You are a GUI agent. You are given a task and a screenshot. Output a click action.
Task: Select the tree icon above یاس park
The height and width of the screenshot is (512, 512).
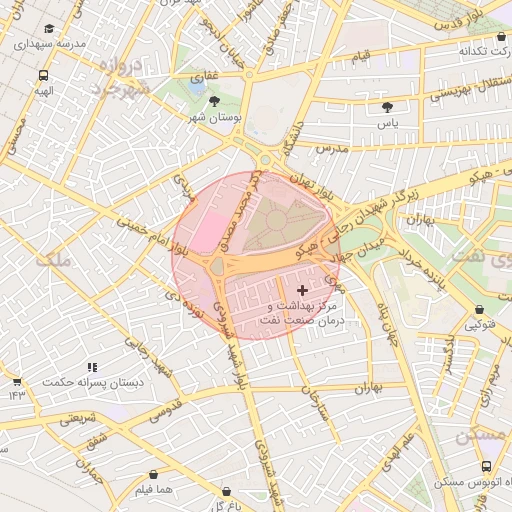[387, 107]
